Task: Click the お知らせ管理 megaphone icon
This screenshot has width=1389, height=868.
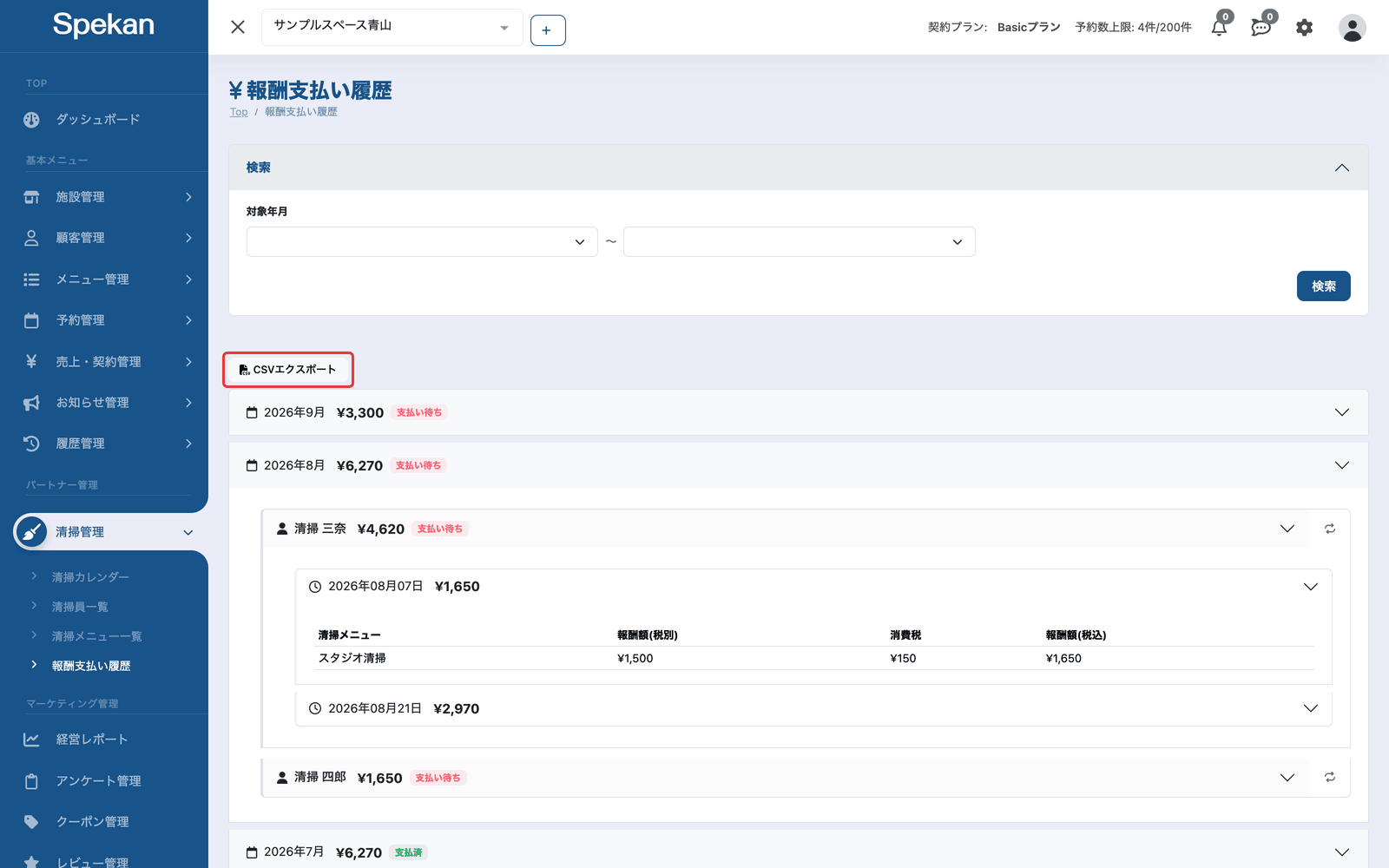Action: click(31, 403)
